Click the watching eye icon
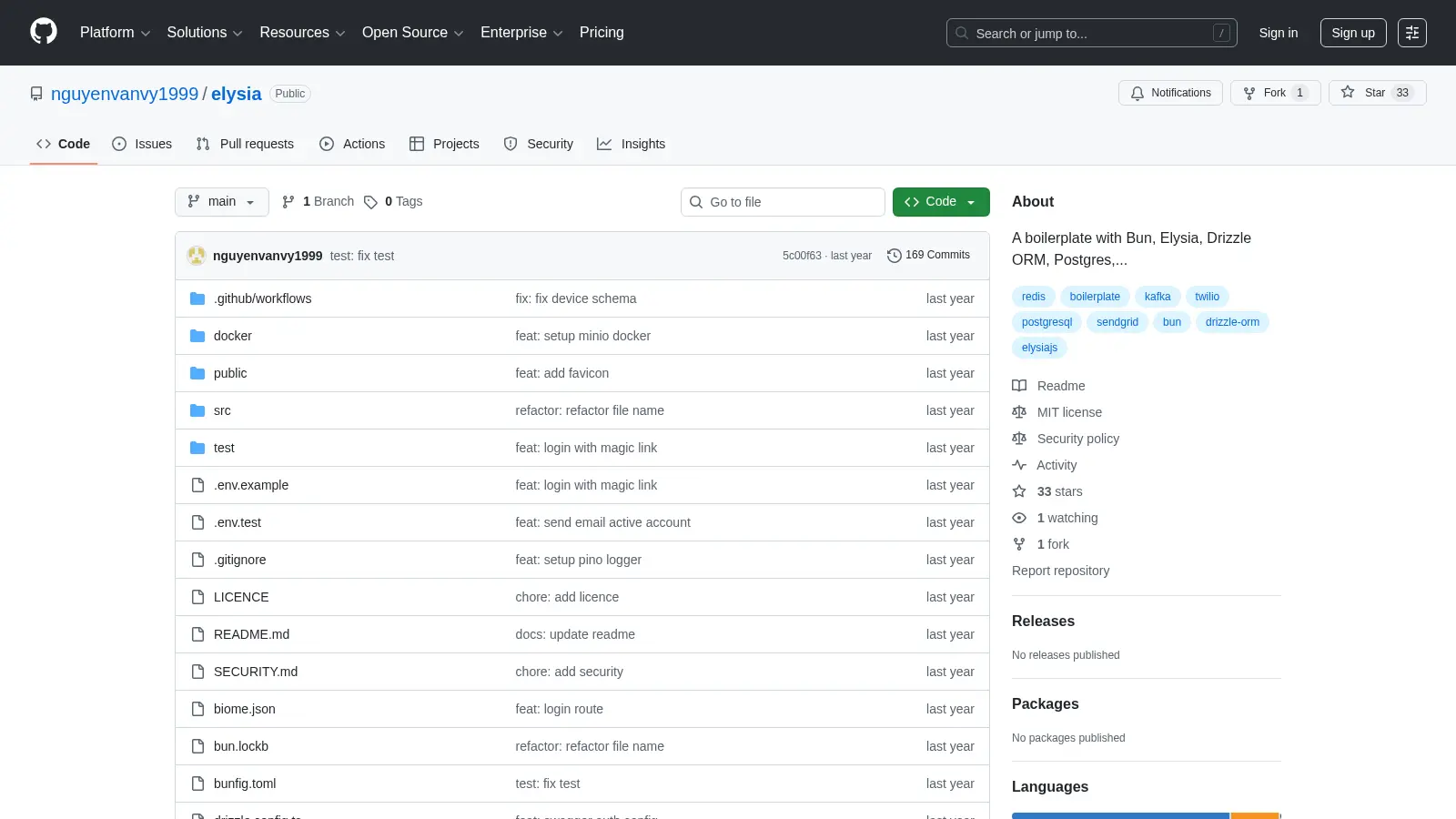 [1019, 518]
